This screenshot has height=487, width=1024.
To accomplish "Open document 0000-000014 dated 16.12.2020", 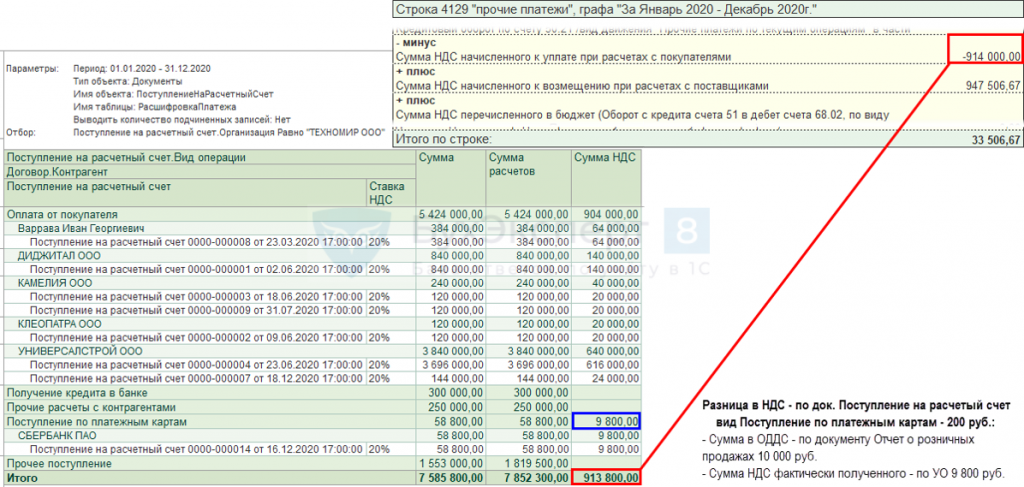I will (x=197, y=449).
